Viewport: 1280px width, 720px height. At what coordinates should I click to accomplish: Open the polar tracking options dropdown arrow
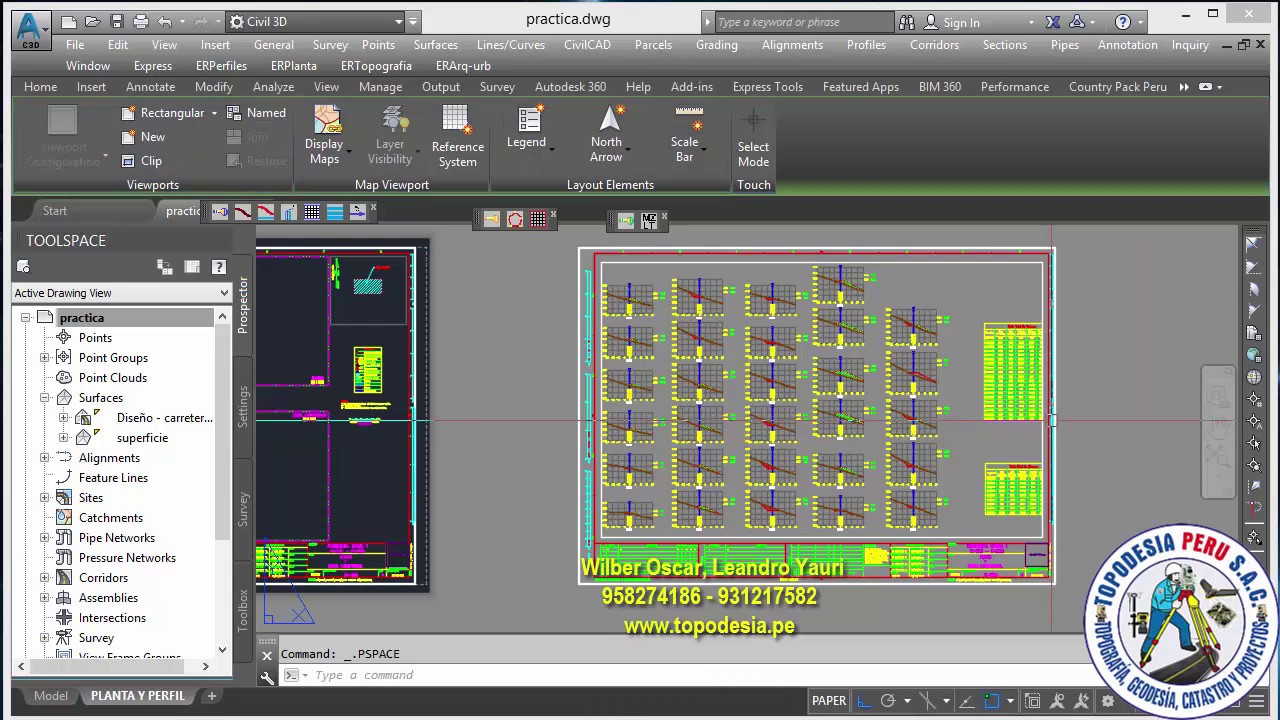tap(907, 701)
